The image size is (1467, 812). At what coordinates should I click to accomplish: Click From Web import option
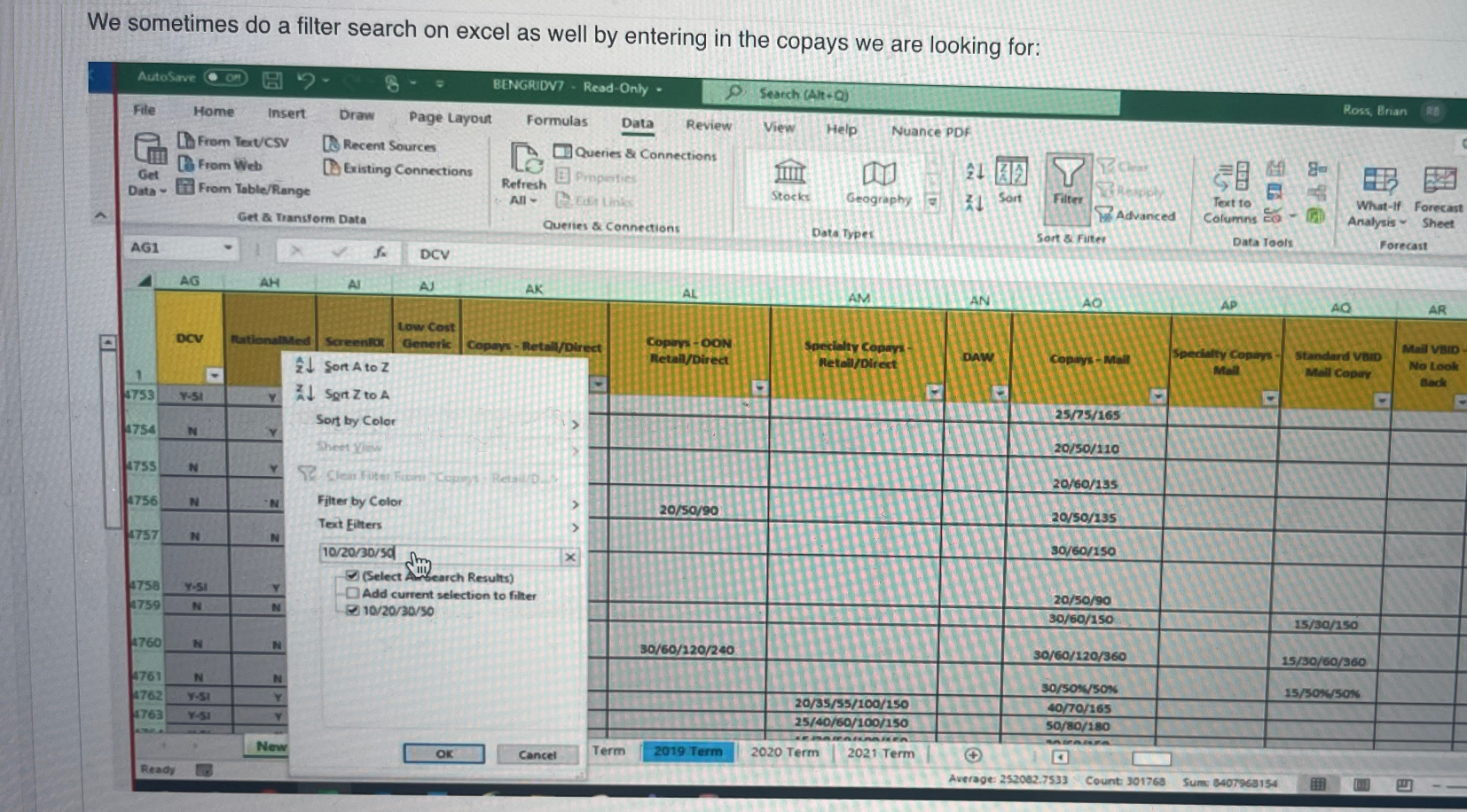coord(220,164)
